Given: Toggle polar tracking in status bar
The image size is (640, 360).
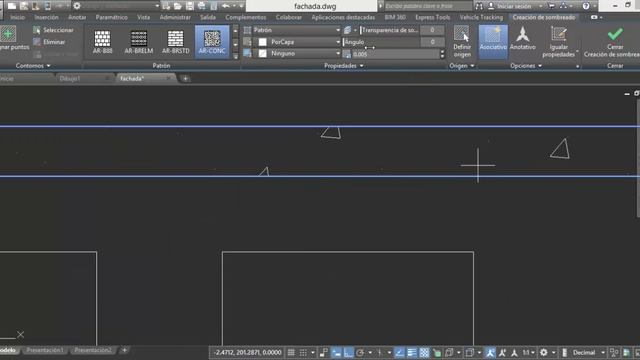Looking at the screenshot, I should click(x=360, y=352).
